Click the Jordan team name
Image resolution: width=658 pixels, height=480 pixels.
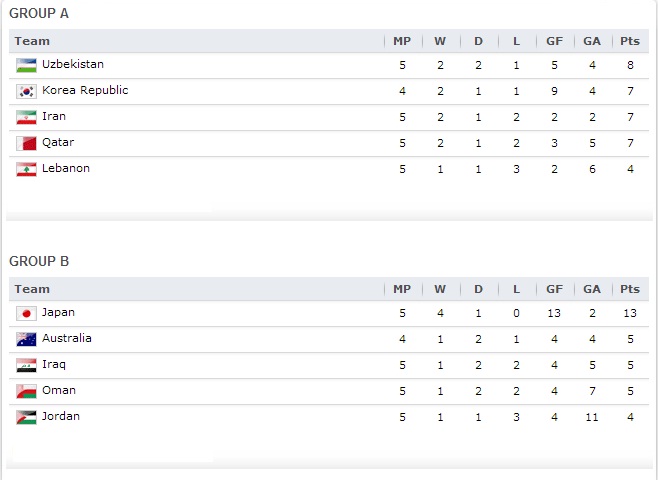pos(60,416)
